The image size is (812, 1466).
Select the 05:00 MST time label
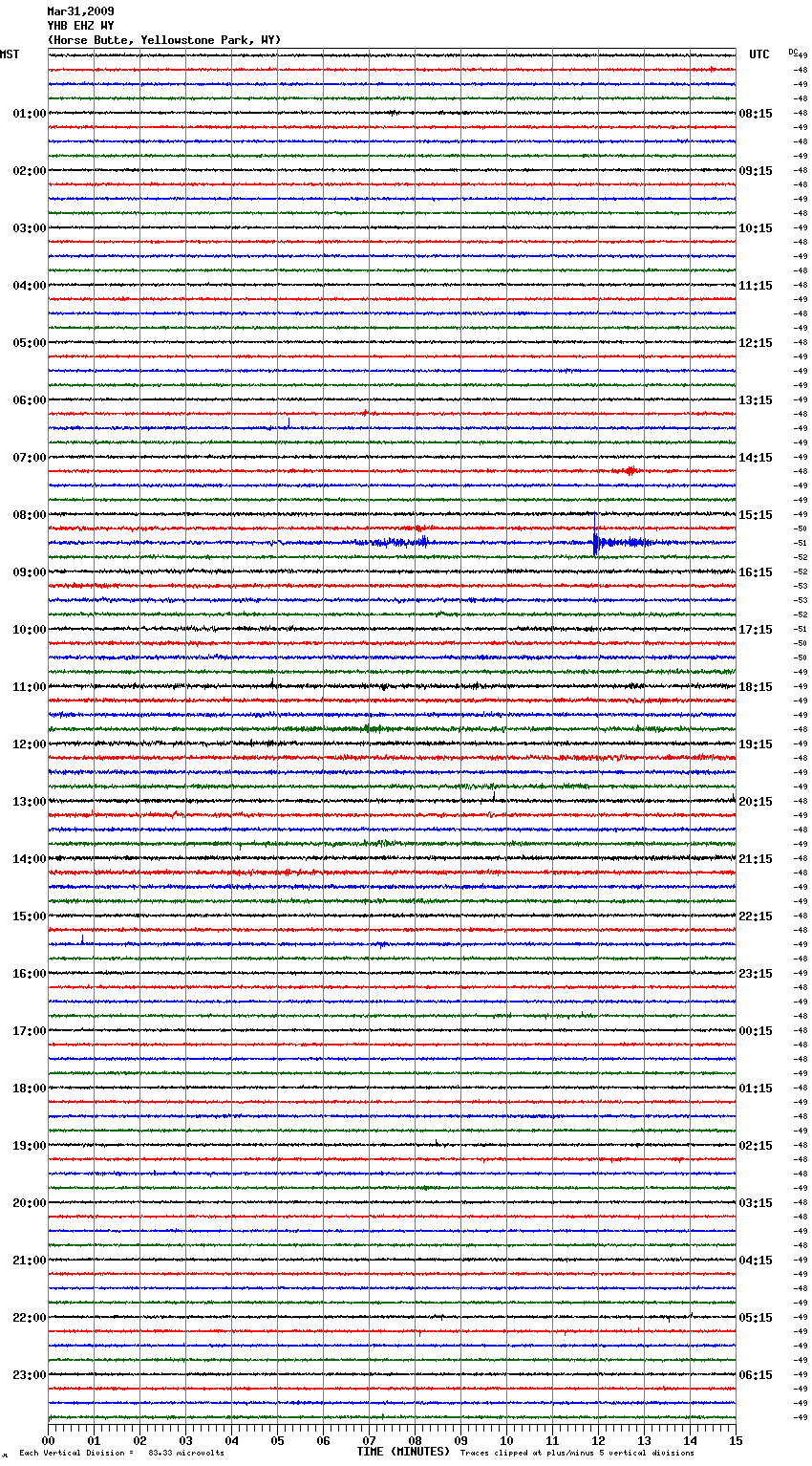[x=30, y=343]
